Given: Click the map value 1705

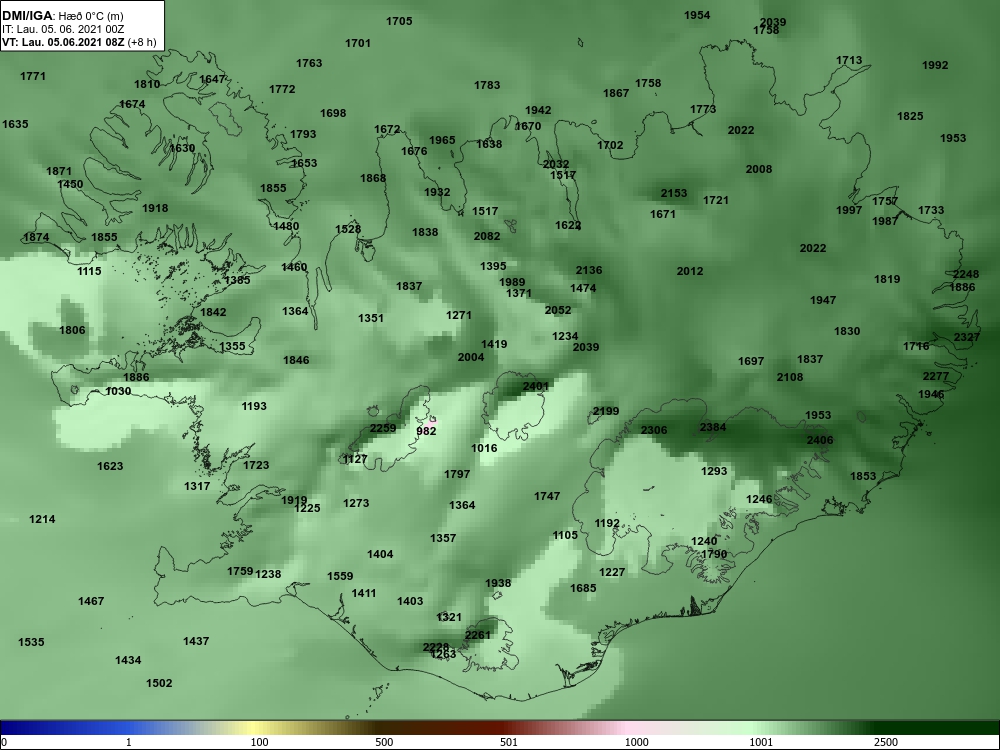Looking at the screenshot, I should pos(399,22).
